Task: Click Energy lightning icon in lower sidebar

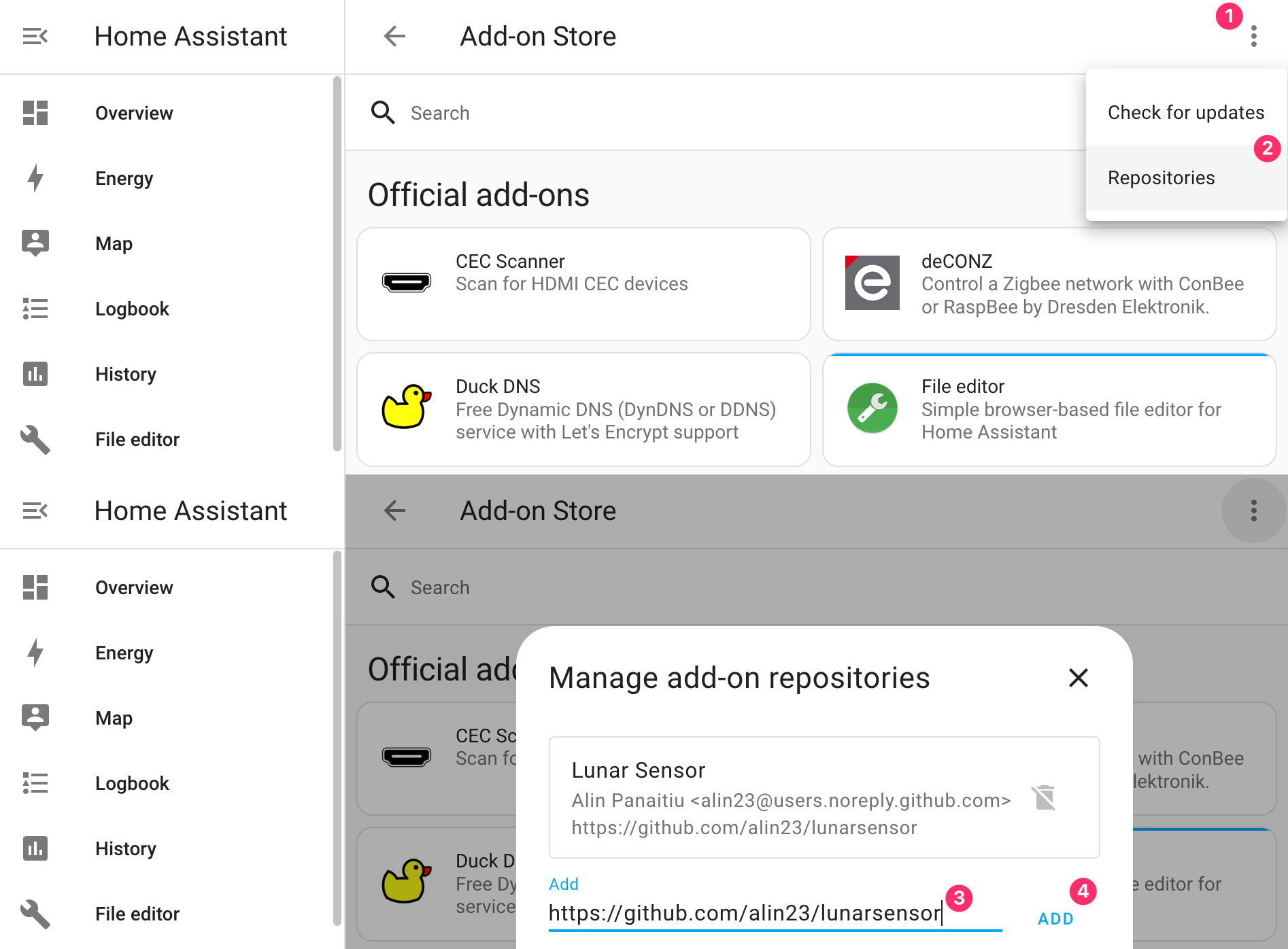Action: pos(35,653)
